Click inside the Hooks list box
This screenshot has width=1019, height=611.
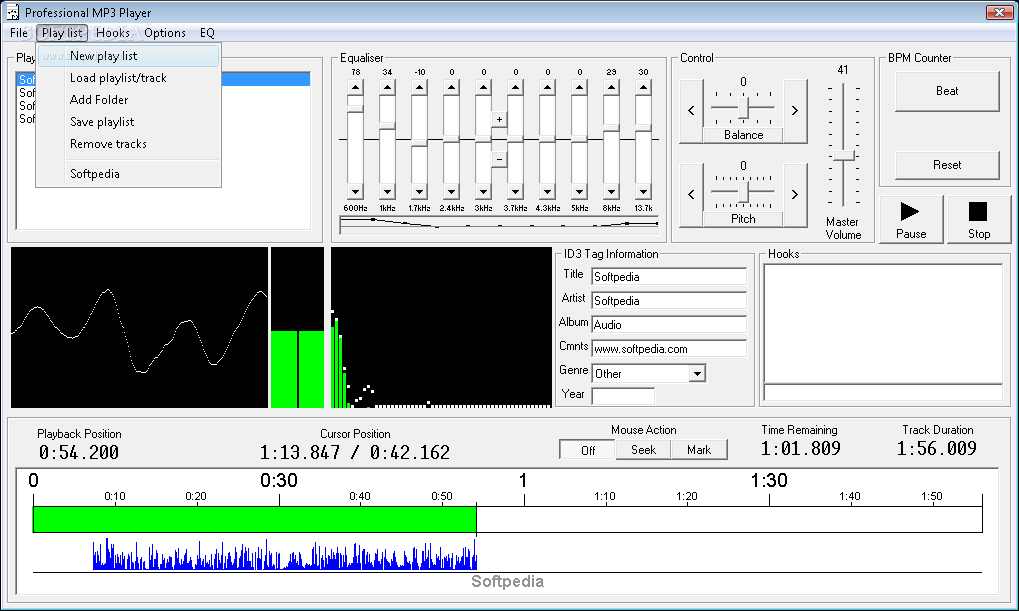click(883, 324)
